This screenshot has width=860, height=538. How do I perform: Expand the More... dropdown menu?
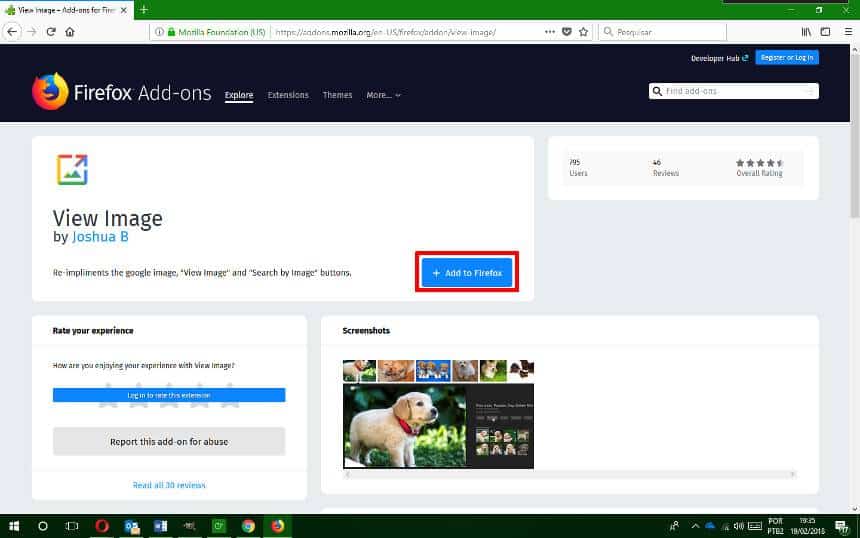pyautogui.click(x=383, y=95)
